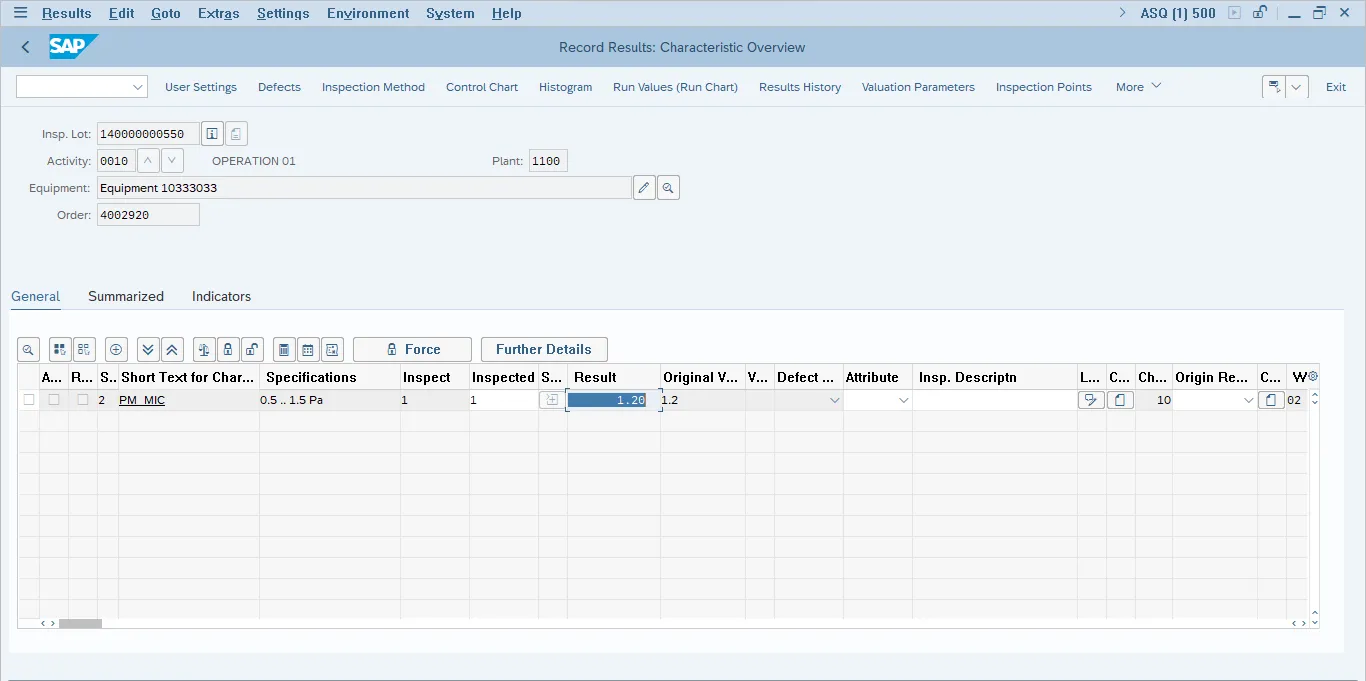The image size is (1366, 681).
Task: Click the magnifier icon next to Equipment field
Action: (668, 188)
